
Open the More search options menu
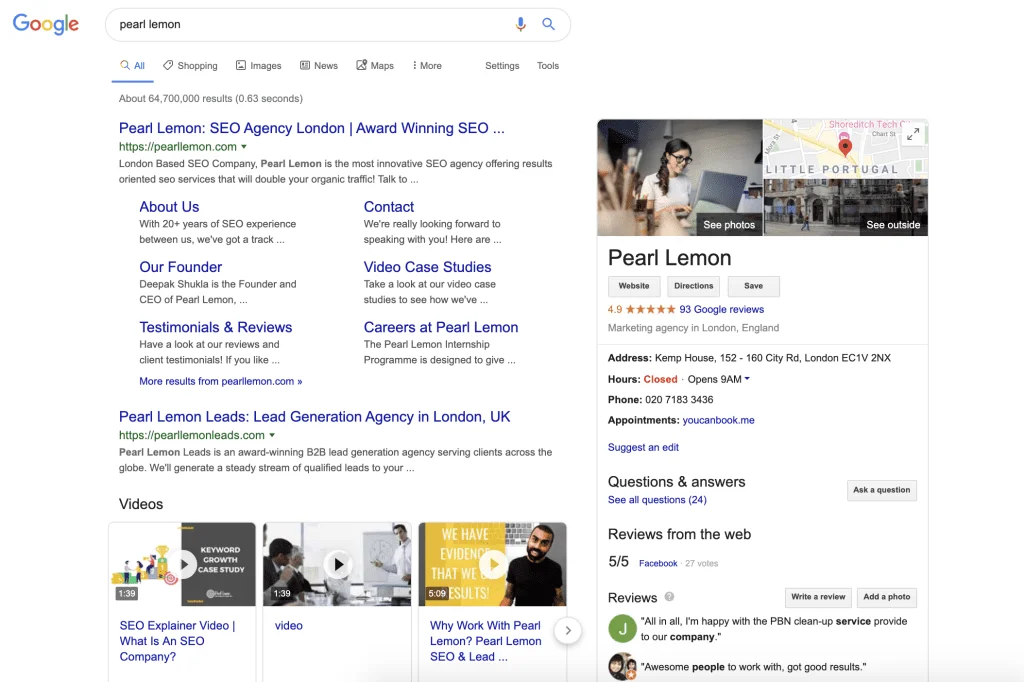427,65
